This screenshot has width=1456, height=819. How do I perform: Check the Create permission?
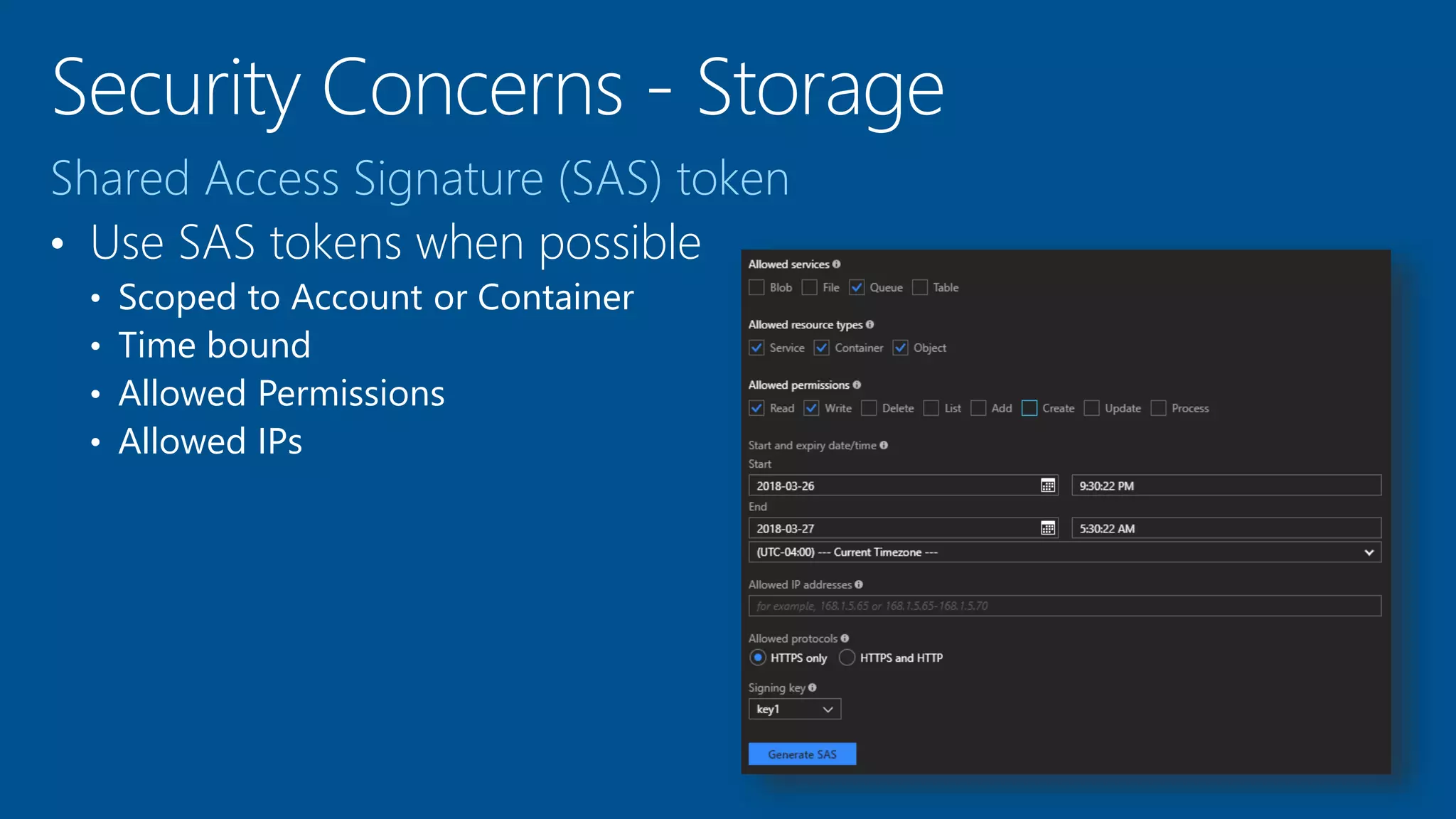pyautogui.click(x=1029, y=408)
